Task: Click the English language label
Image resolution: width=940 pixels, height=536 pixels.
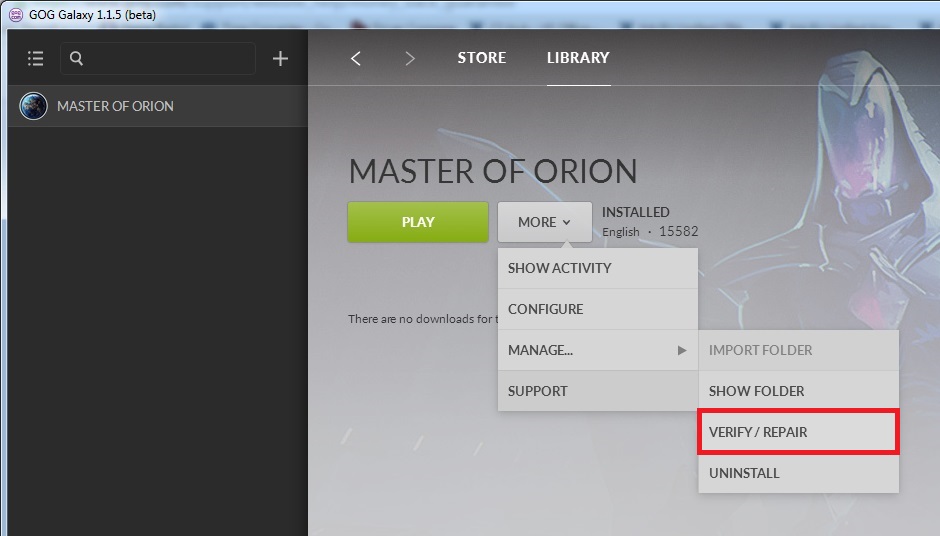Action: tap(620, 232)
